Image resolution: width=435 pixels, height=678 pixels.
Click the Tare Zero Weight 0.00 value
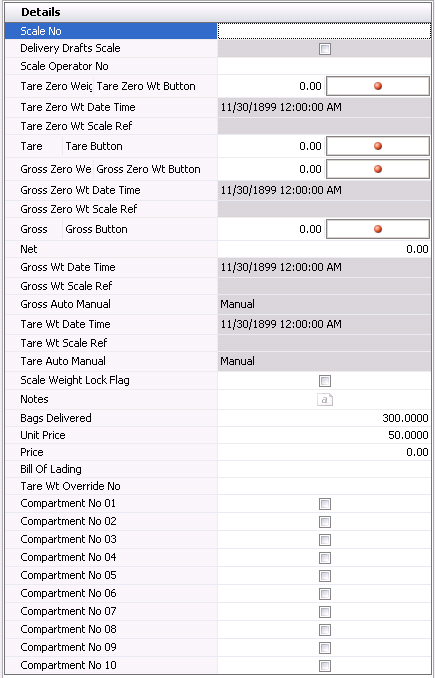[x=310, y=86]
